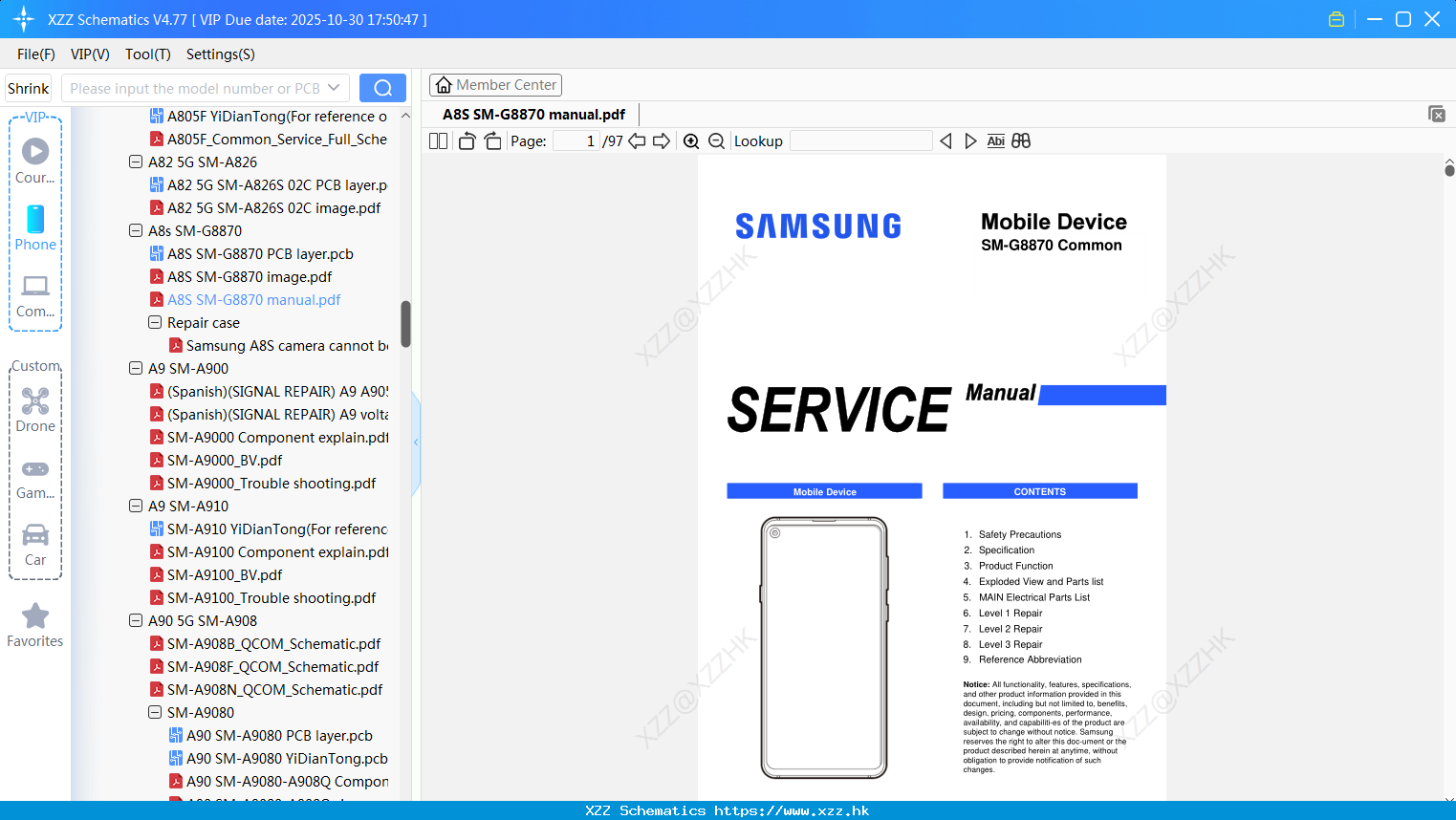This screenshot has height=820, width=1456.
Task: Collapse the A9 SM-A910 node
Action: tap(136, 507)
